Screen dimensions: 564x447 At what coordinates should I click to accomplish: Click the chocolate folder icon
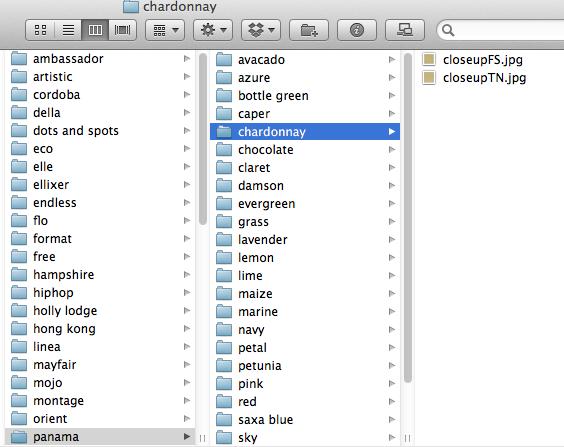pyautogui.click(x=224, y=150)
